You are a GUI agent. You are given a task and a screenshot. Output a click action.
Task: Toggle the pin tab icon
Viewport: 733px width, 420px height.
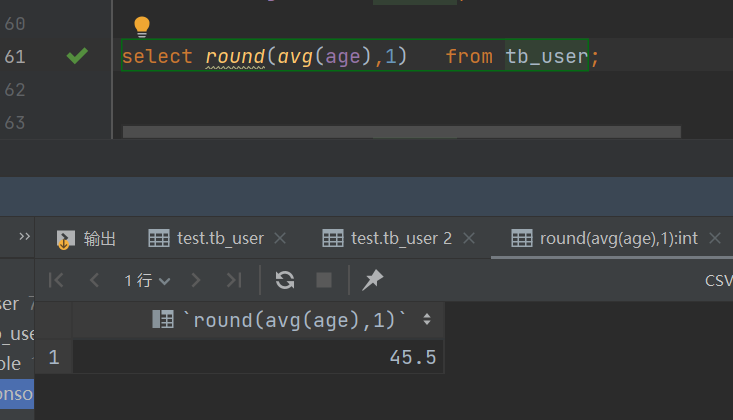372,281
